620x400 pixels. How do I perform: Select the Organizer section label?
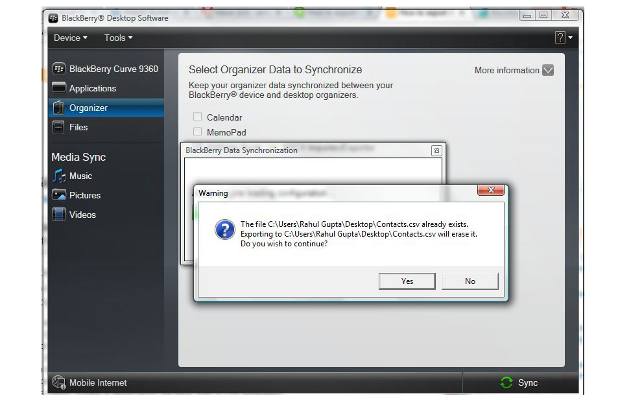click(x=88, y=108)
